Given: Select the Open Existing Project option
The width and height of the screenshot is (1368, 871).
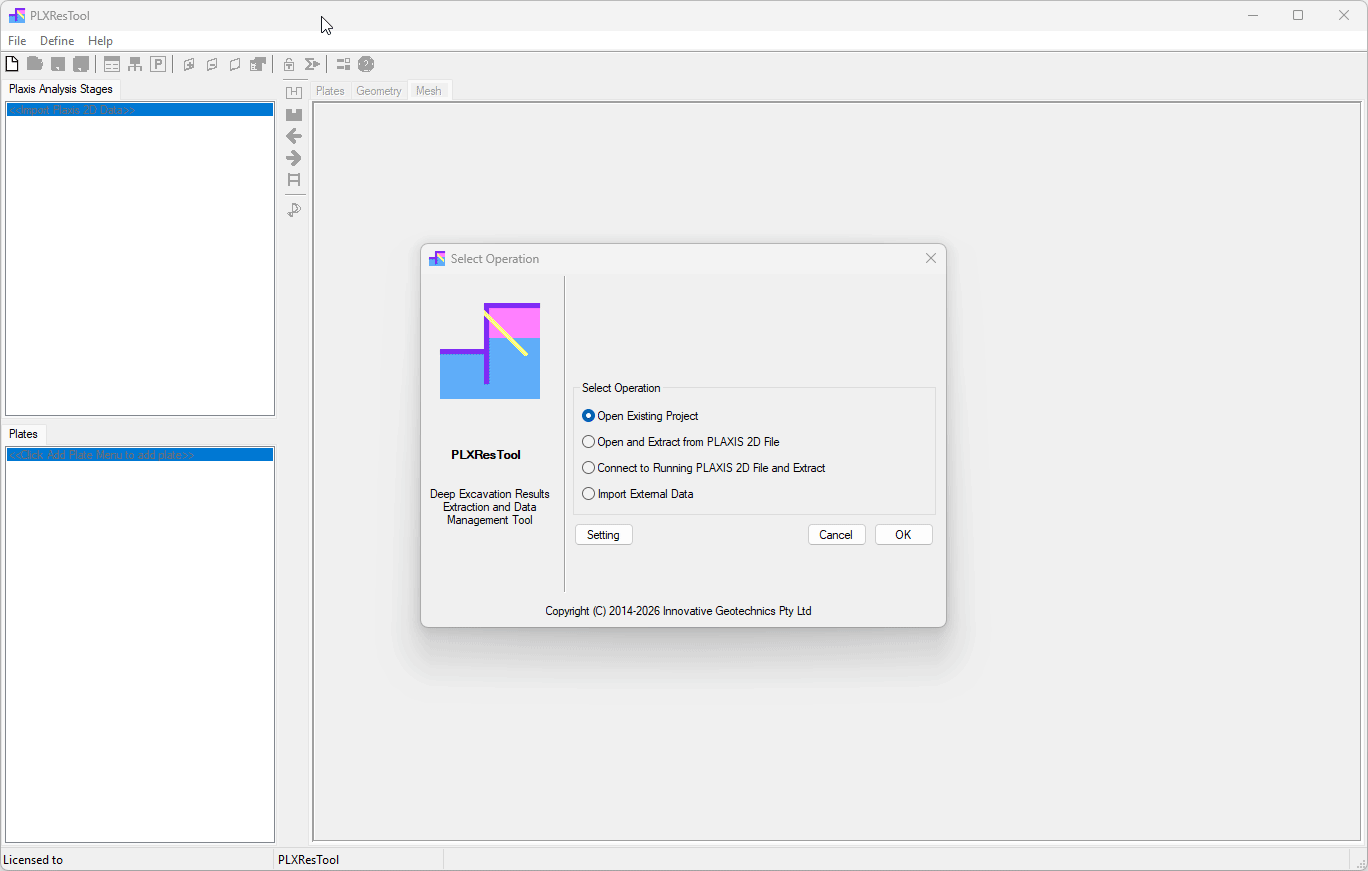Looking at the screenshot, I should pyautogui.click(x=640, y=416).
